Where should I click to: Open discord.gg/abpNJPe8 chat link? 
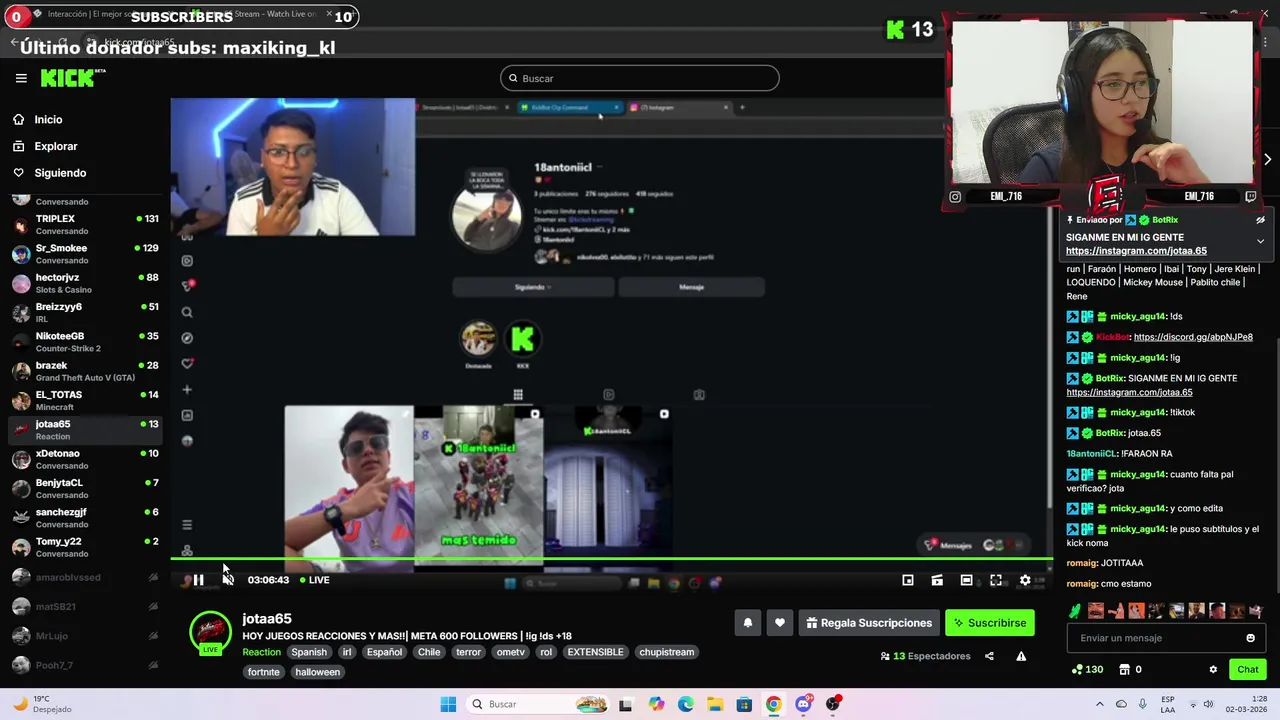coord(1193,337)
